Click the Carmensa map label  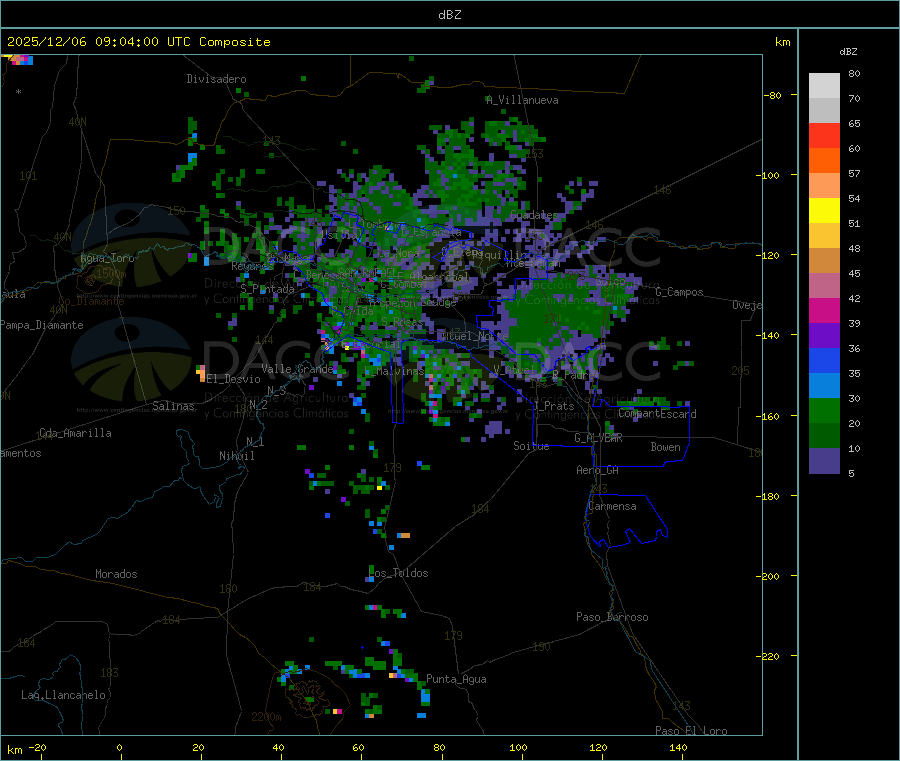tap(612, 506)
